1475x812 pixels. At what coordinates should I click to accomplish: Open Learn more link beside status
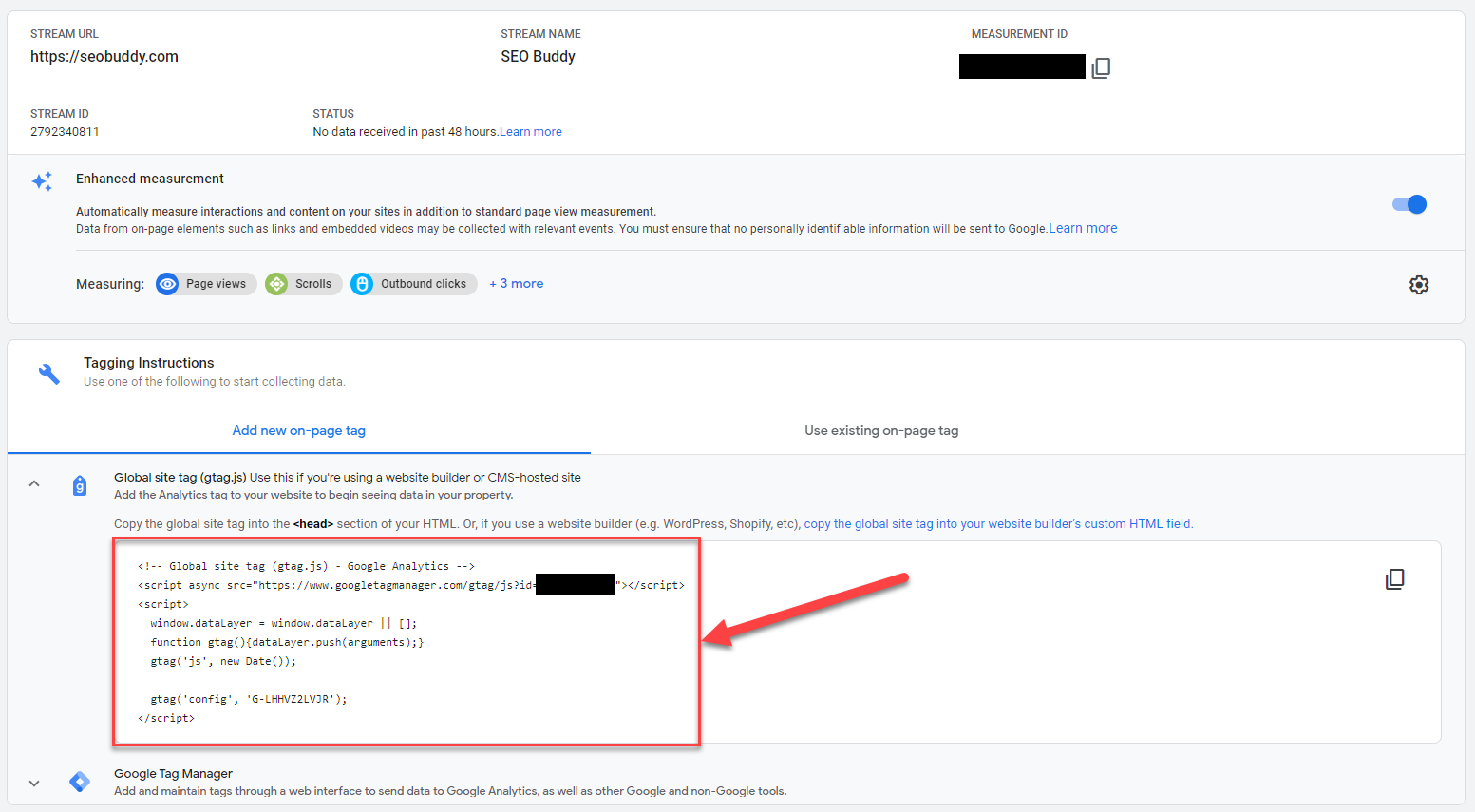(531, 132)
